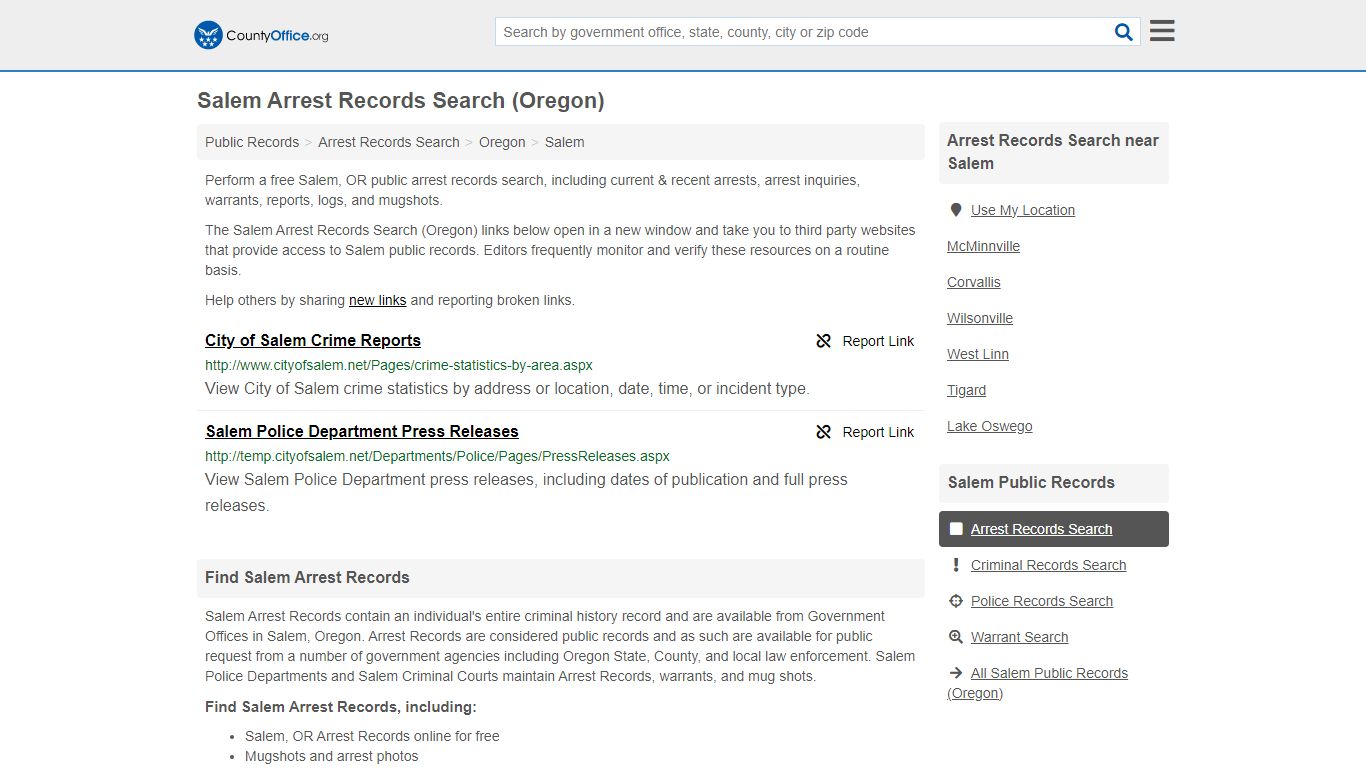Click the location pin icon
The height and width of the screenshot is (768, 1366).
coord(956,210)
